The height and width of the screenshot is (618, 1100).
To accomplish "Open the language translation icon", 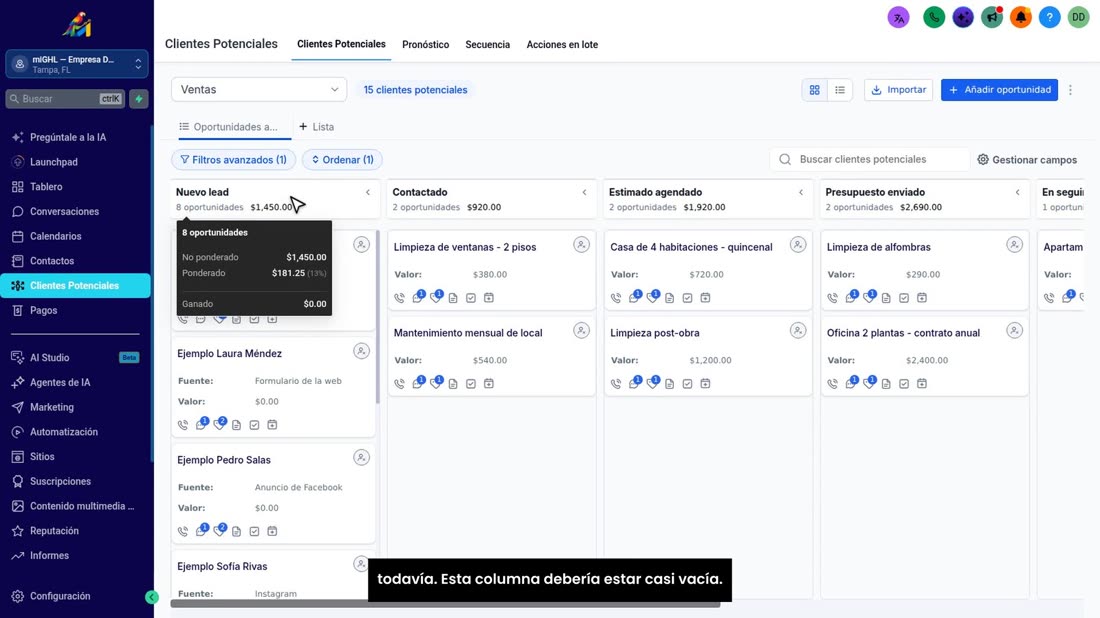I will (899, 18).
